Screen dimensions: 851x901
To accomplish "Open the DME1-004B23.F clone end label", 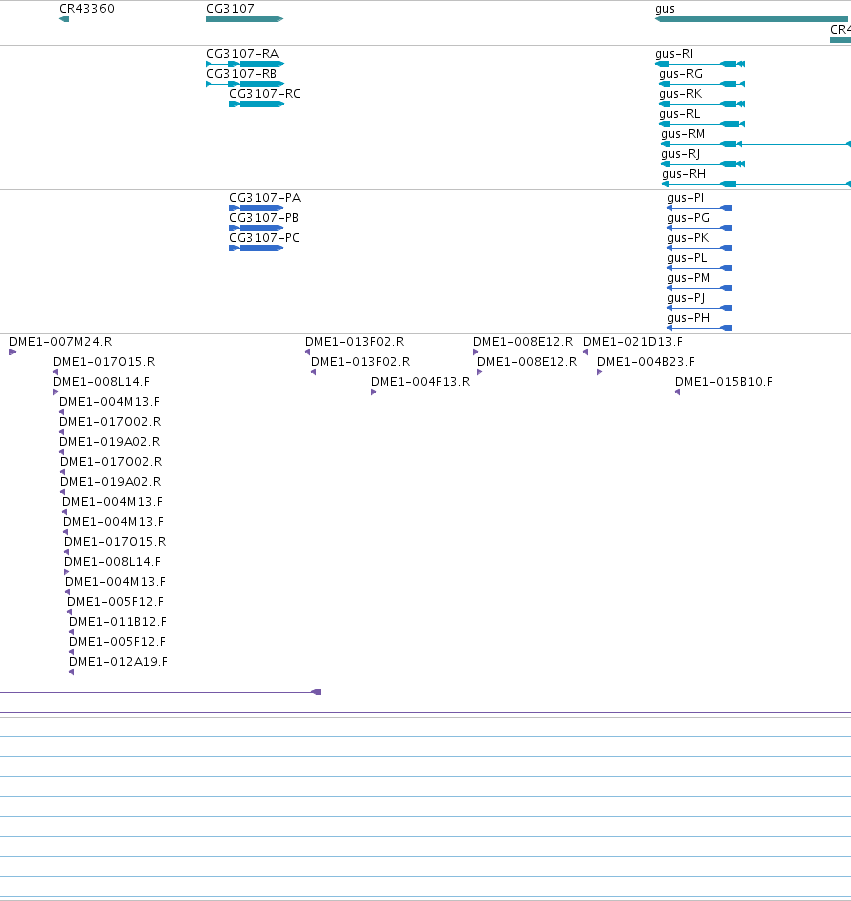I will (x=646, y=362).
